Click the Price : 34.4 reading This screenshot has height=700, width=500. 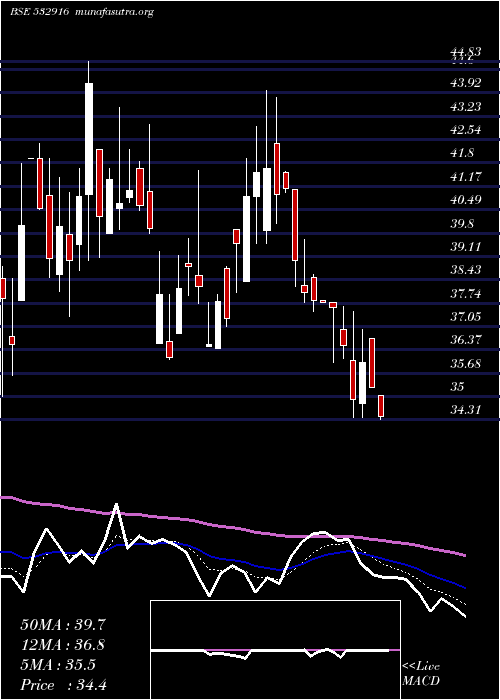[63, 684]
